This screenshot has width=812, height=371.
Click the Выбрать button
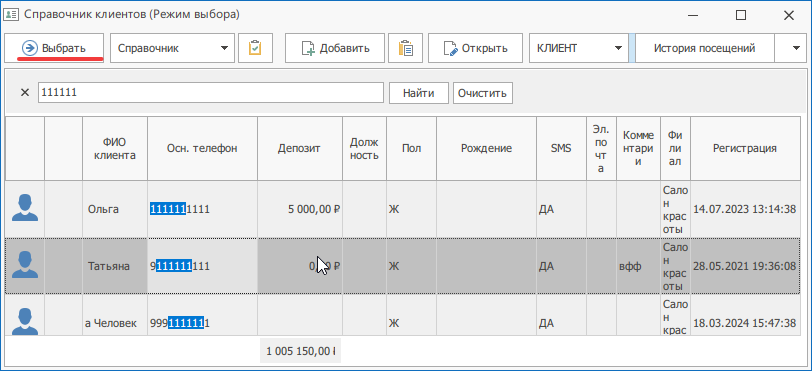point(54,48)
